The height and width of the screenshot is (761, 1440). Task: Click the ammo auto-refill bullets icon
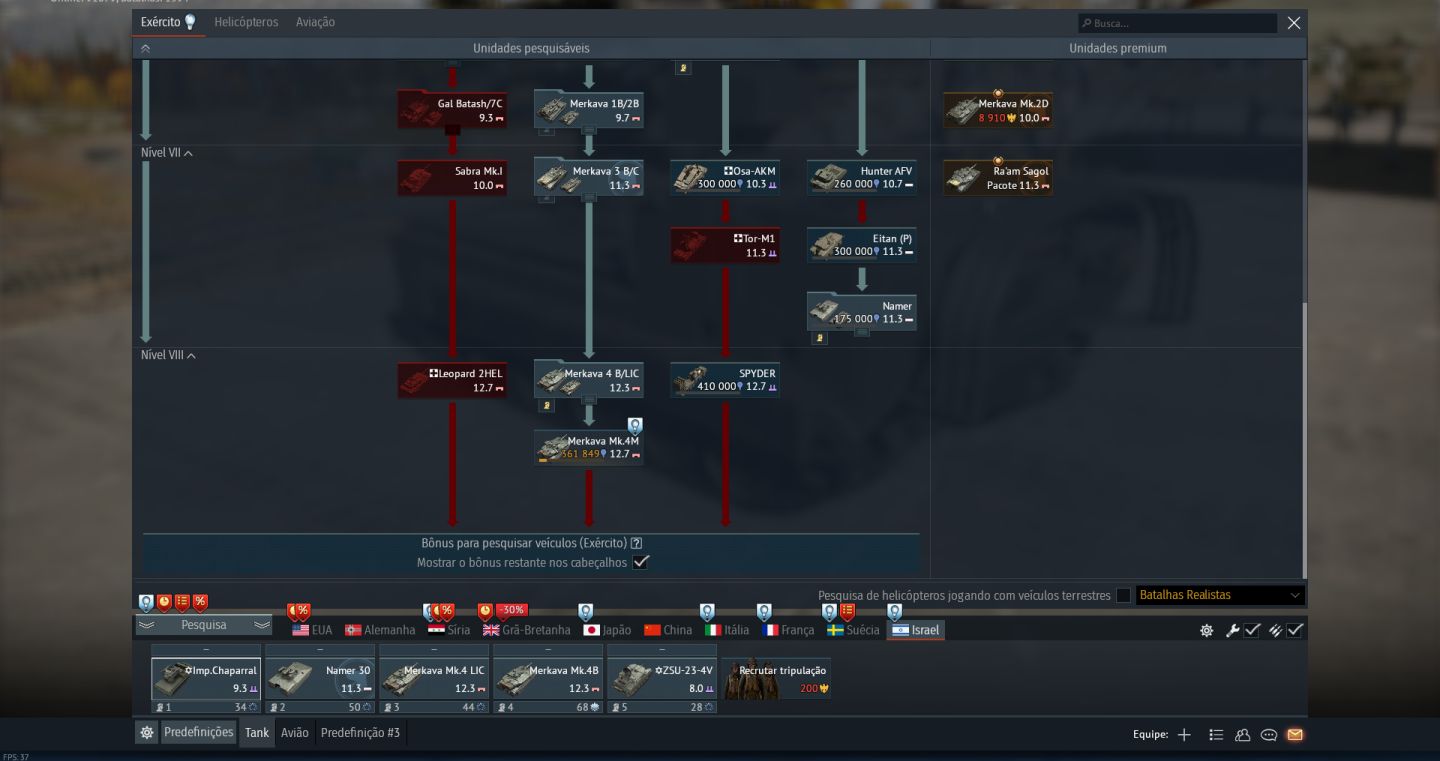1275,631
